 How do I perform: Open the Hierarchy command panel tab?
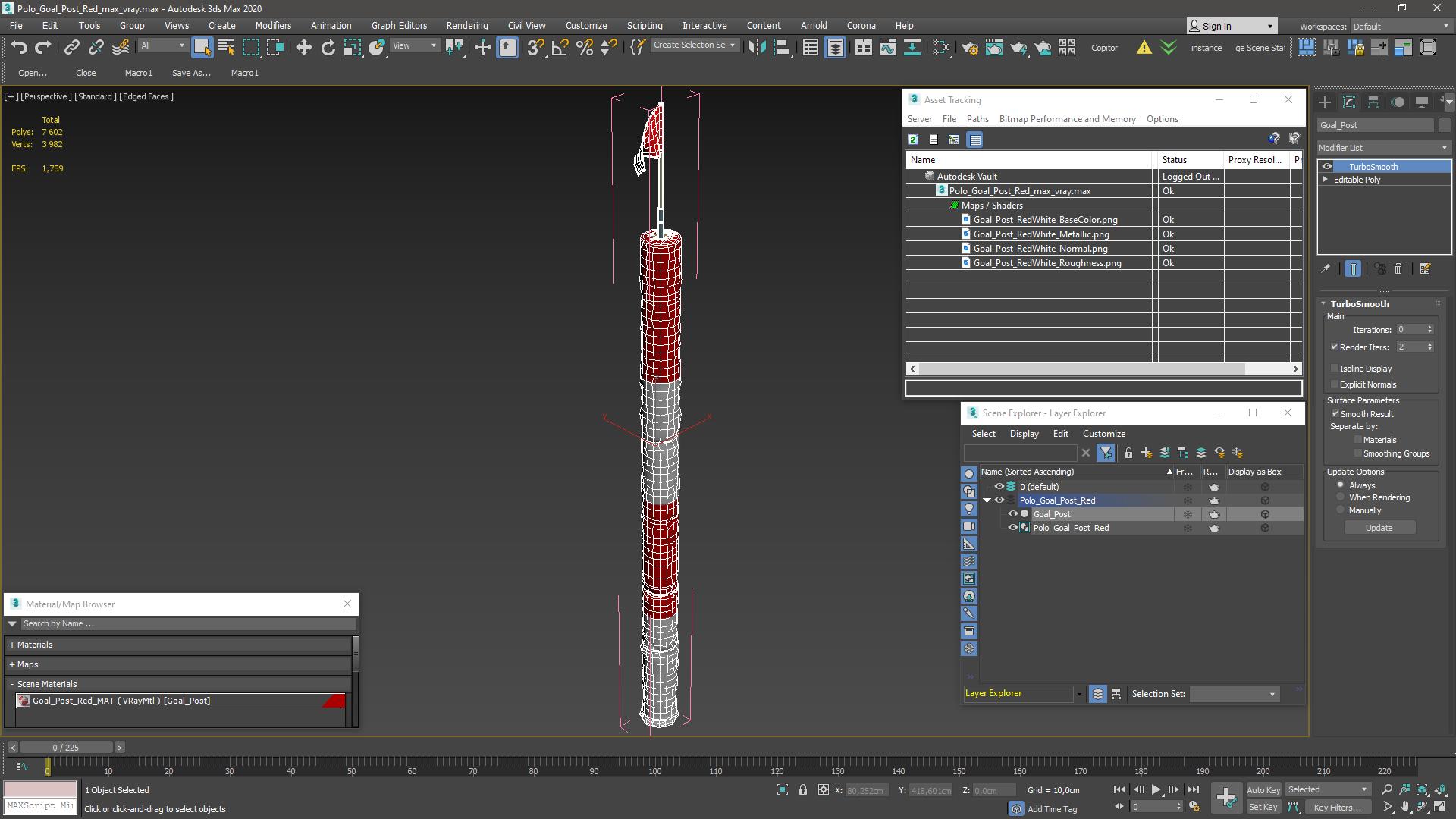click(x=1373, y=102)
